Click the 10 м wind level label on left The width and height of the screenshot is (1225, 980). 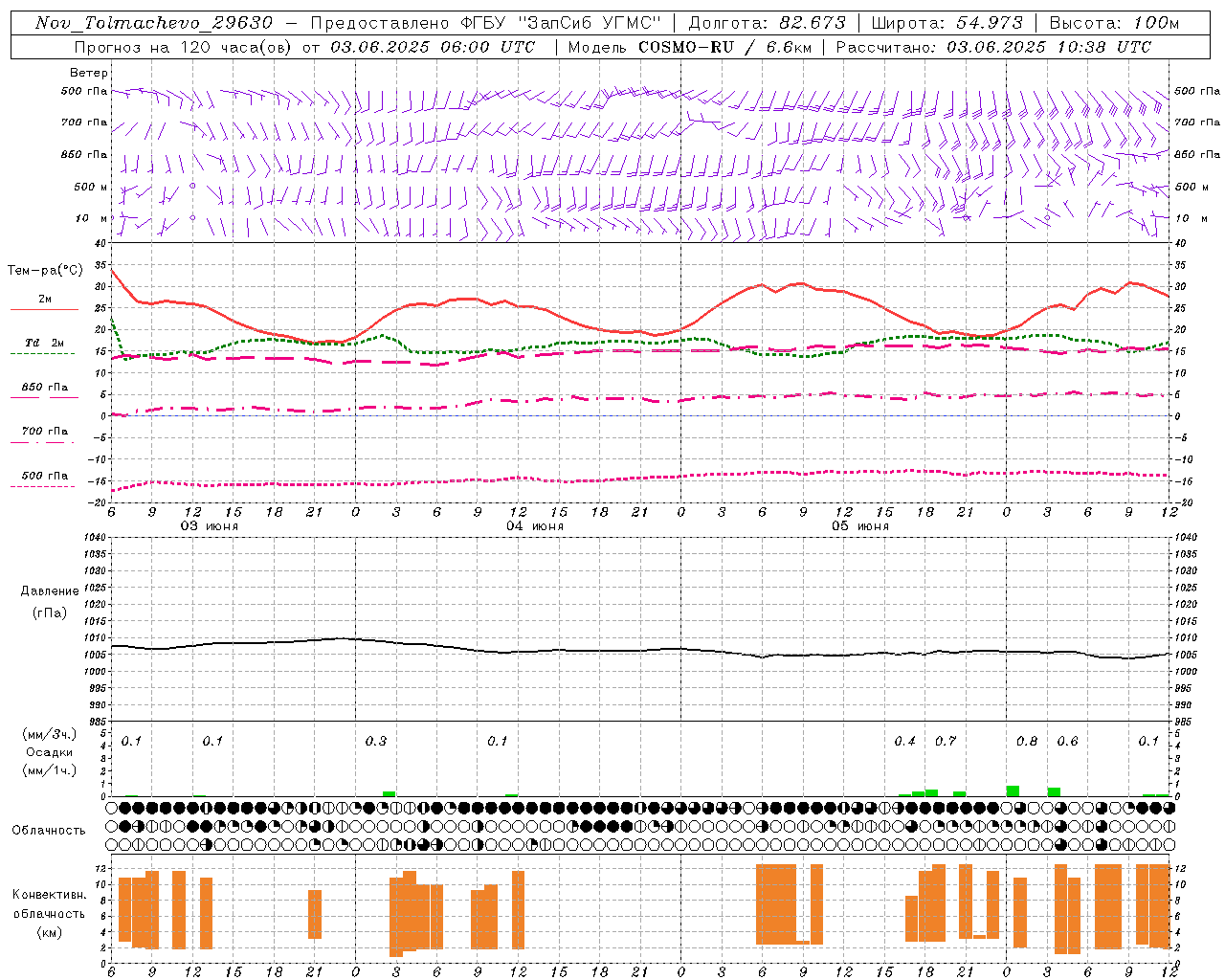[91, 218]
